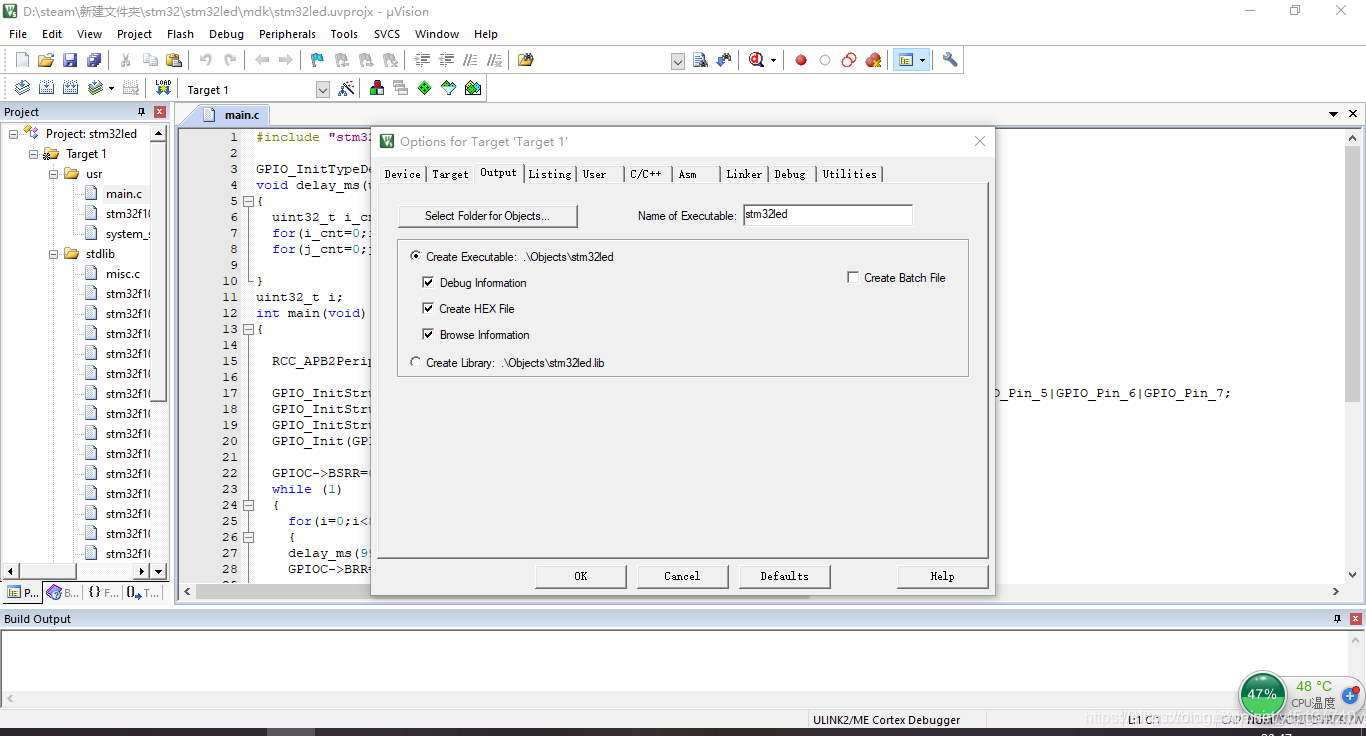This screenshot has width=1366, height=736.
Task: Click the Defaults button
Action: coord(784,576)
